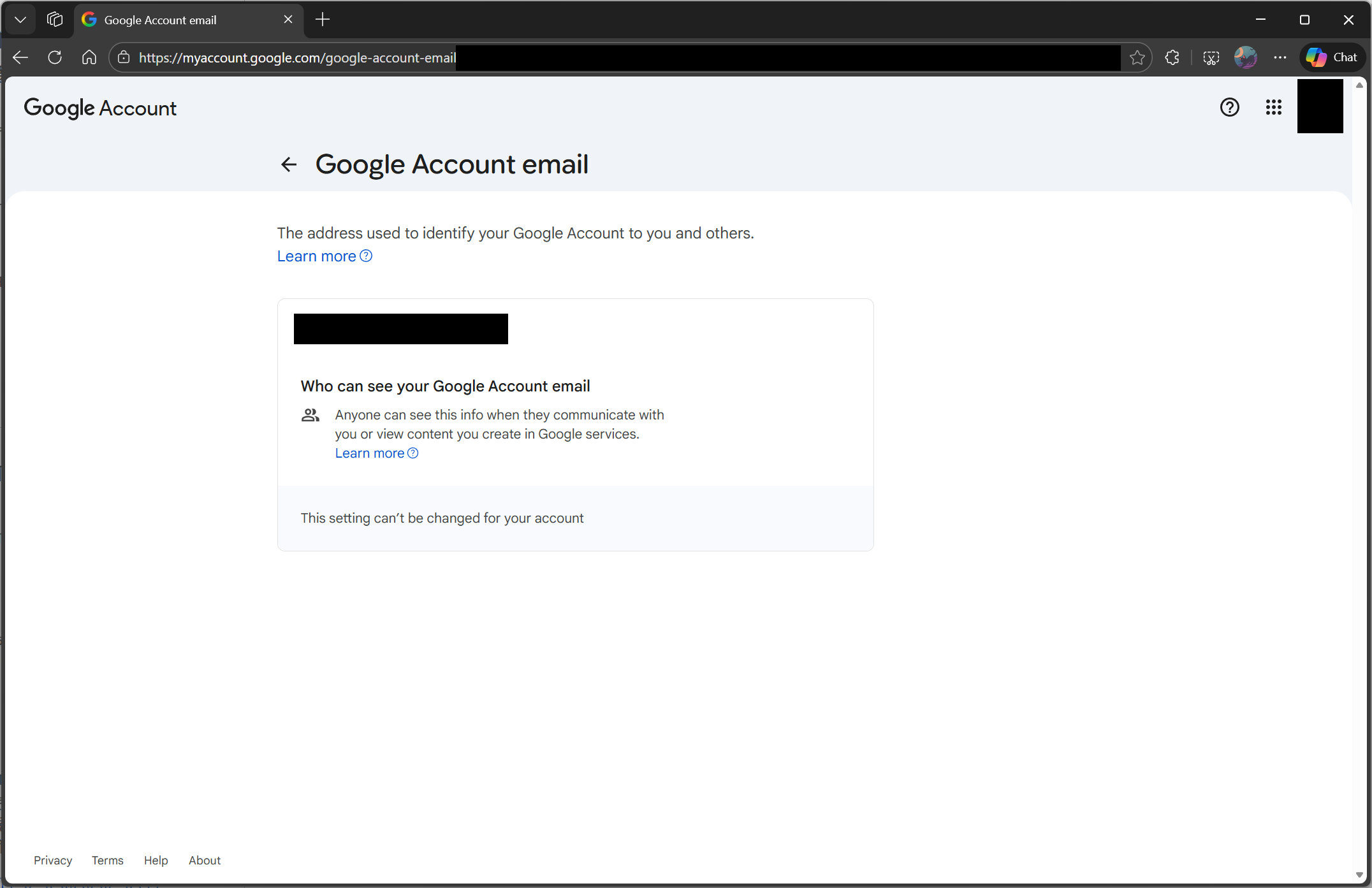
Task: Open Google Account help with question mark icon
Action: tap(1229, 107)
